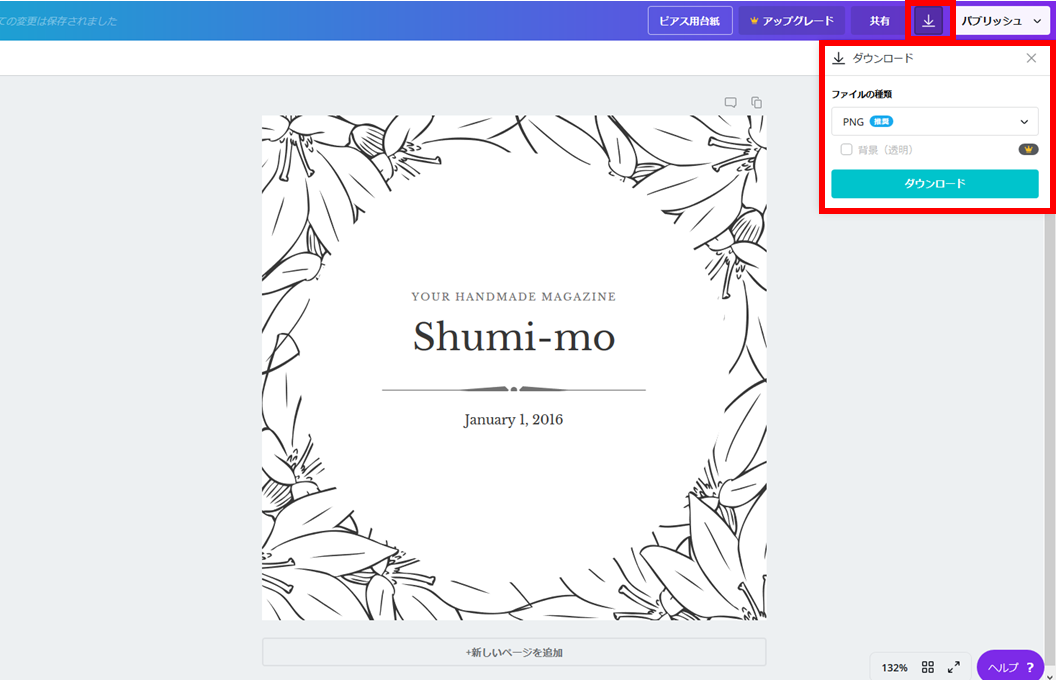Open the ヘルプ help button
This screenshot has width=1056, height=680.
point(1010,667)
